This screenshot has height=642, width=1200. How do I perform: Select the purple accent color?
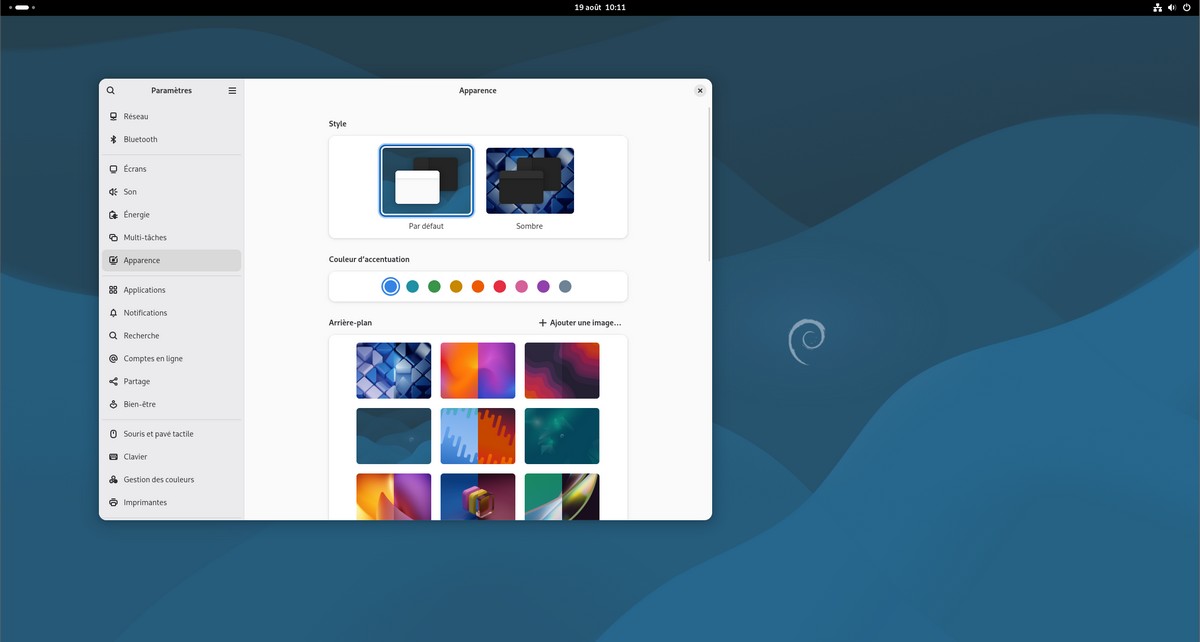(542, 286)
